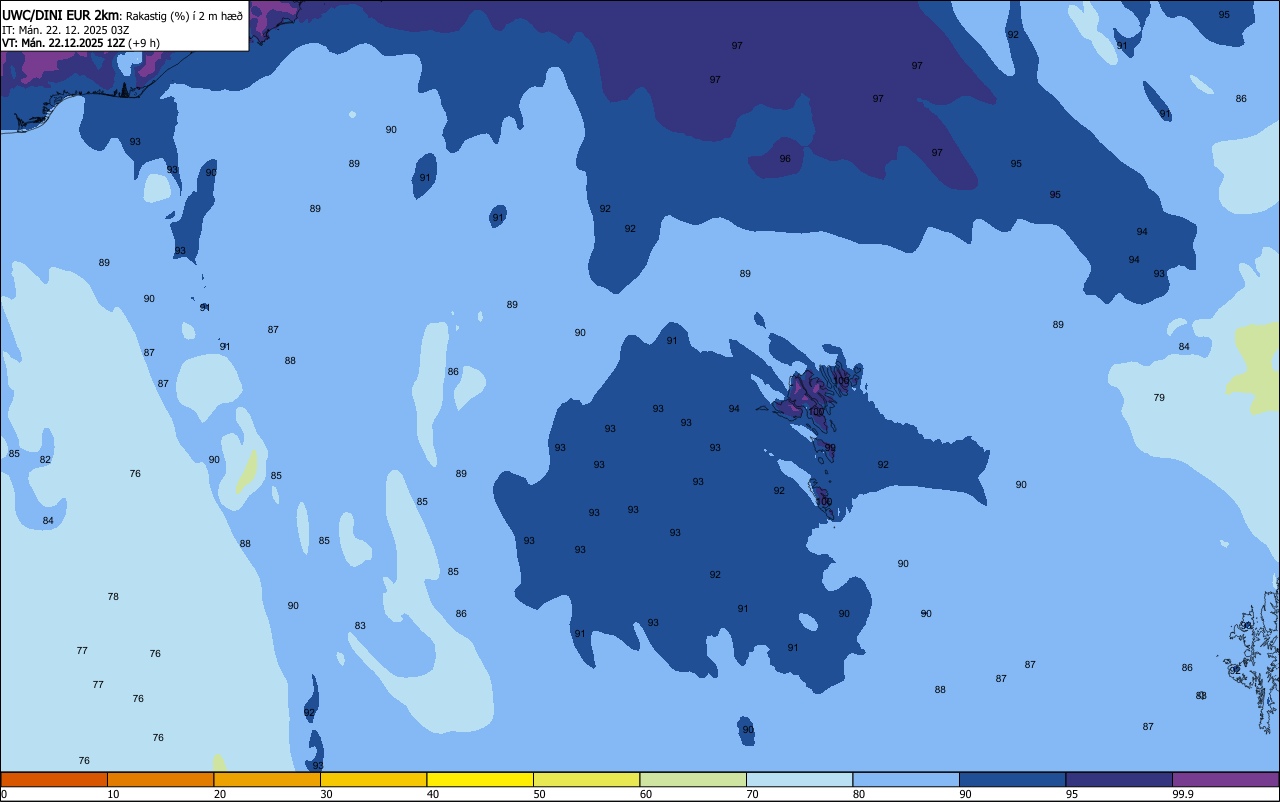Click the map humidity value "96"
This screenshot has height=802, width=1280.
785,159
